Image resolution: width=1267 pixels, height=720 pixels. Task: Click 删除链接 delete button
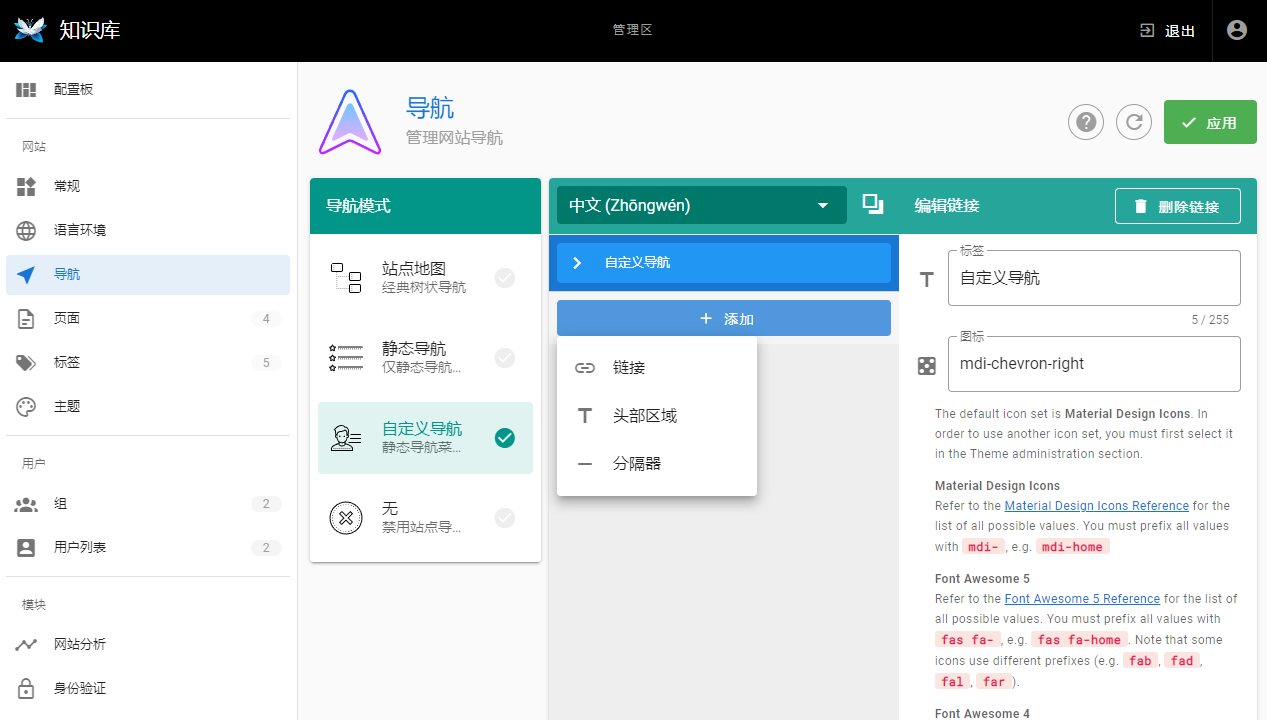pyautogui.click(x=1178, y=206)
